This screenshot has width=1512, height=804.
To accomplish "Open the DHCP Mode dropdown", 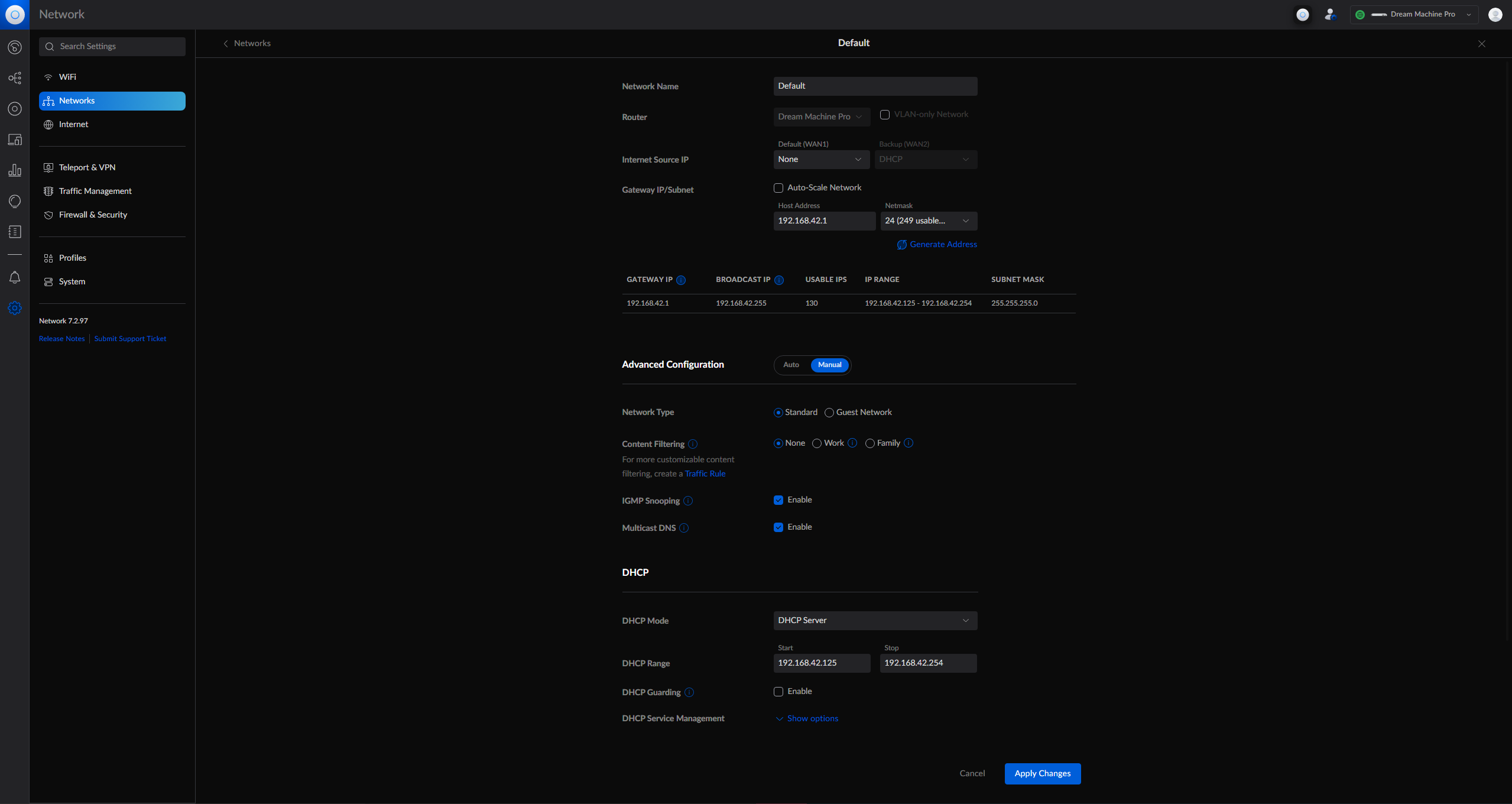I will pos(875,621).
